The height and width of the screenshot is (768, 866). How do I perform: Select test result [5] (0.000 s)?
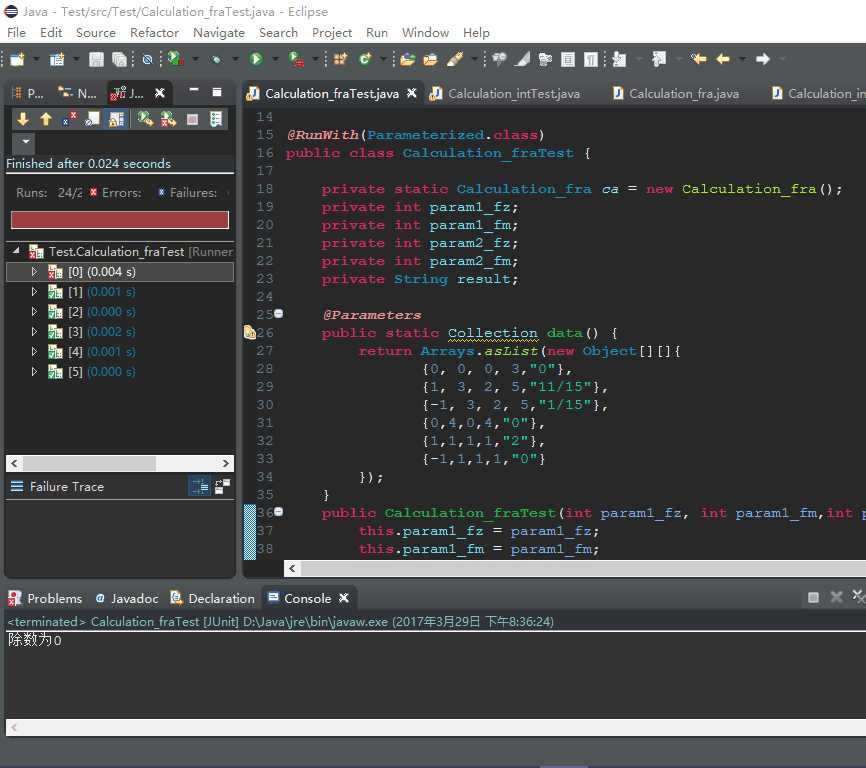tap(120, 372)
